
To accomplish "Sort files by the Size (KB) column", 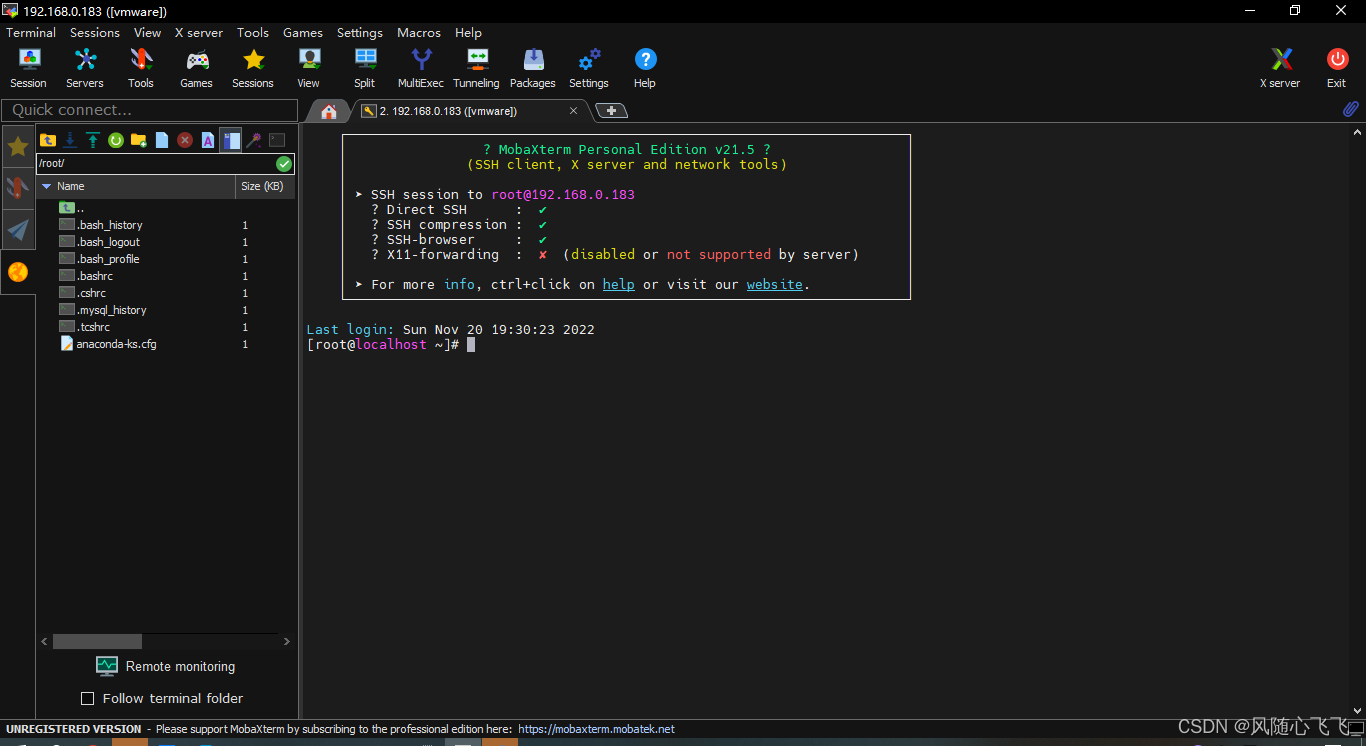I will coord(265,186).
